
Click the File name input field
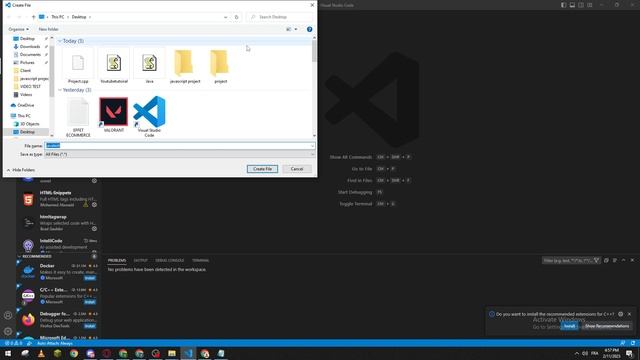(x=177, y=146)
